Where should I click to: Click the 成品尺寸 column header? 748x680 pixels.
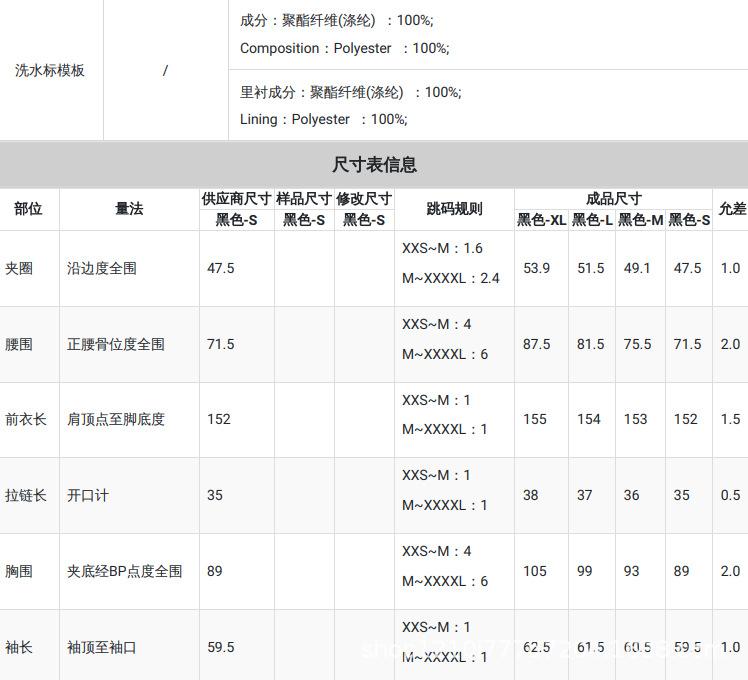pos(613,199)
